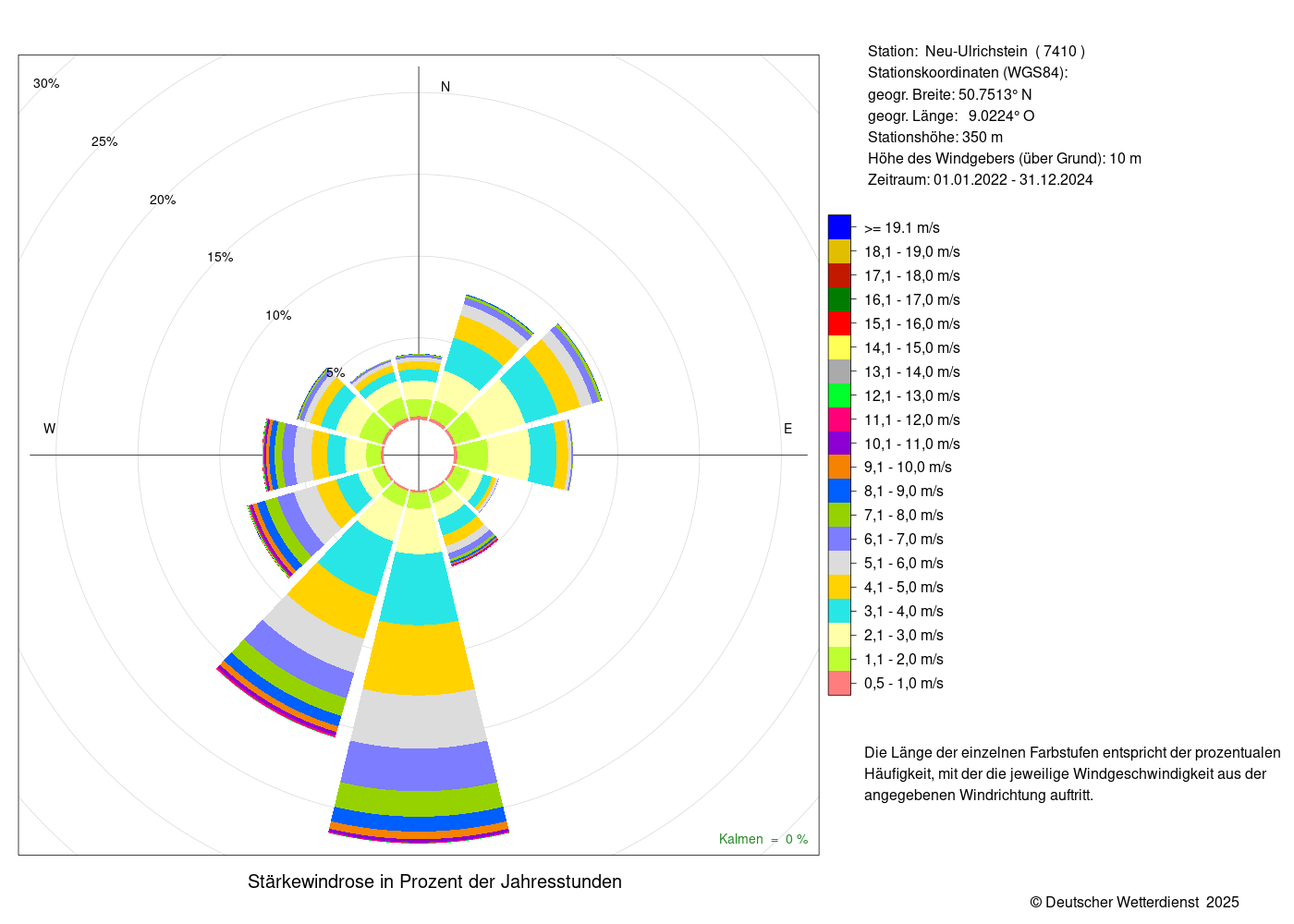Viewport: 1294px width, 924px height.
Task: Click the 3,1 - 4,0 m/s cyan swatch
Action: (x=839, y=611)
